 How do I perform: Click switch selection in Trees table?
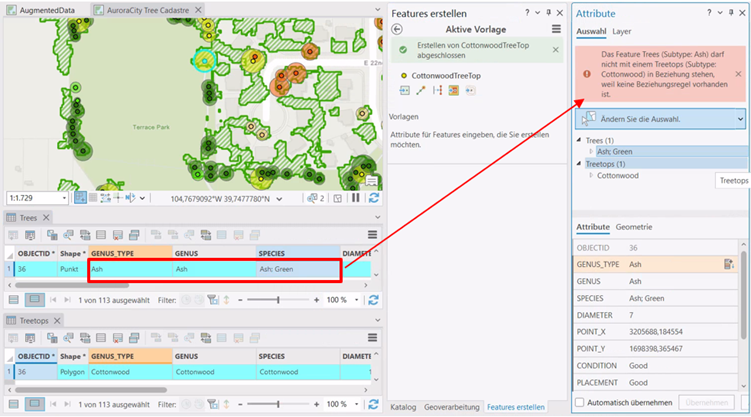pos(85,235)
